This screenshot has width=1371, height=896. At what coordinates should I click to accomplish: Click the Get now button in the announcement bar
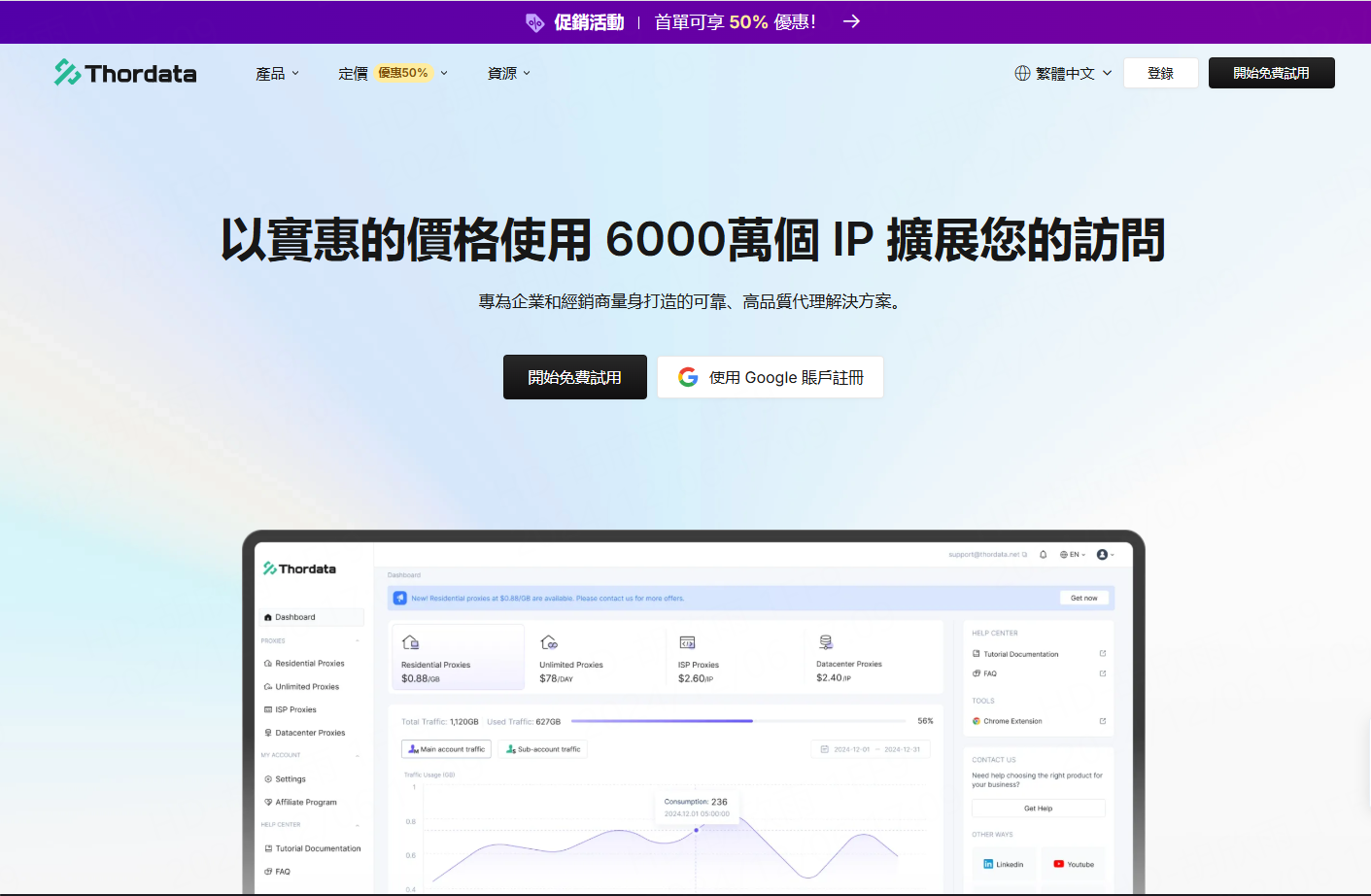pos(1084,598)
